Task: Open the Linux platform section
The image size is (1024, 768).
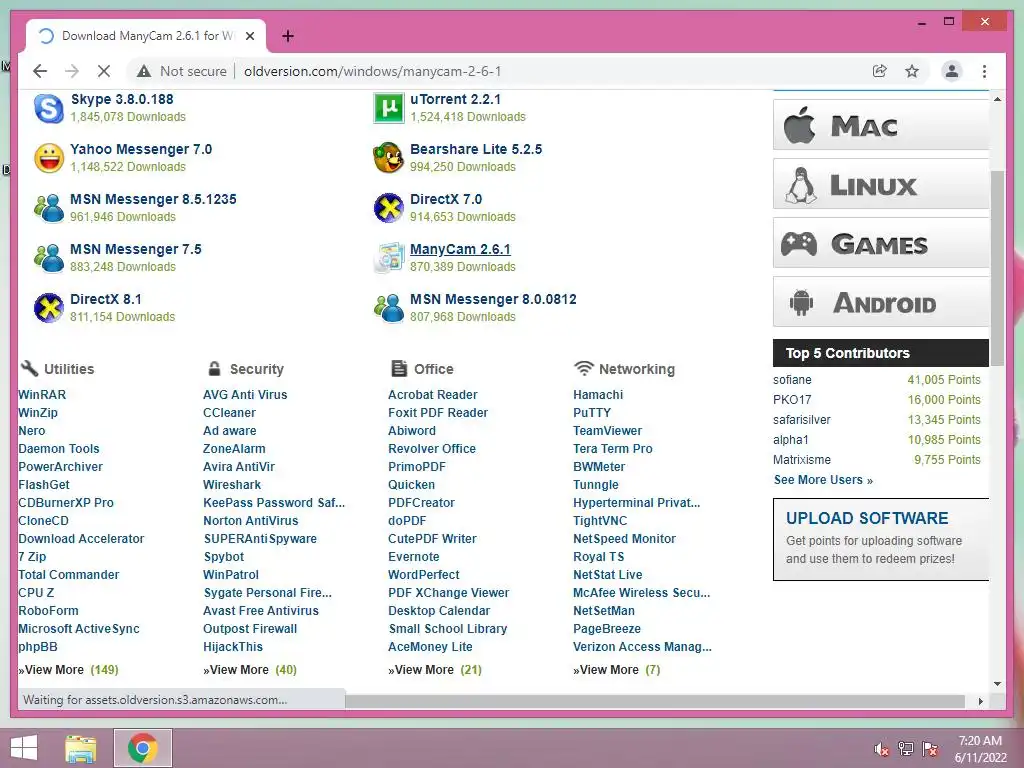Action: tap(881, 184)
